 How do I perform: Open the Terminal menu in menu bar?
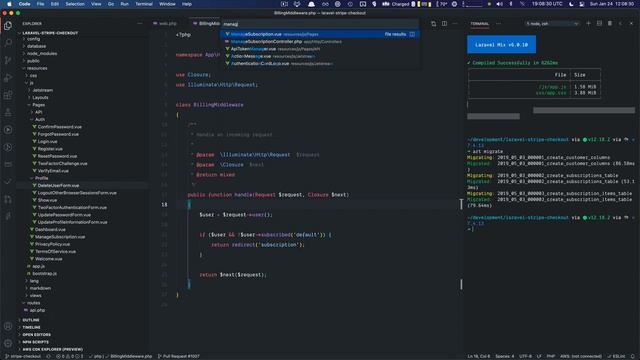[x=144, y=4]
